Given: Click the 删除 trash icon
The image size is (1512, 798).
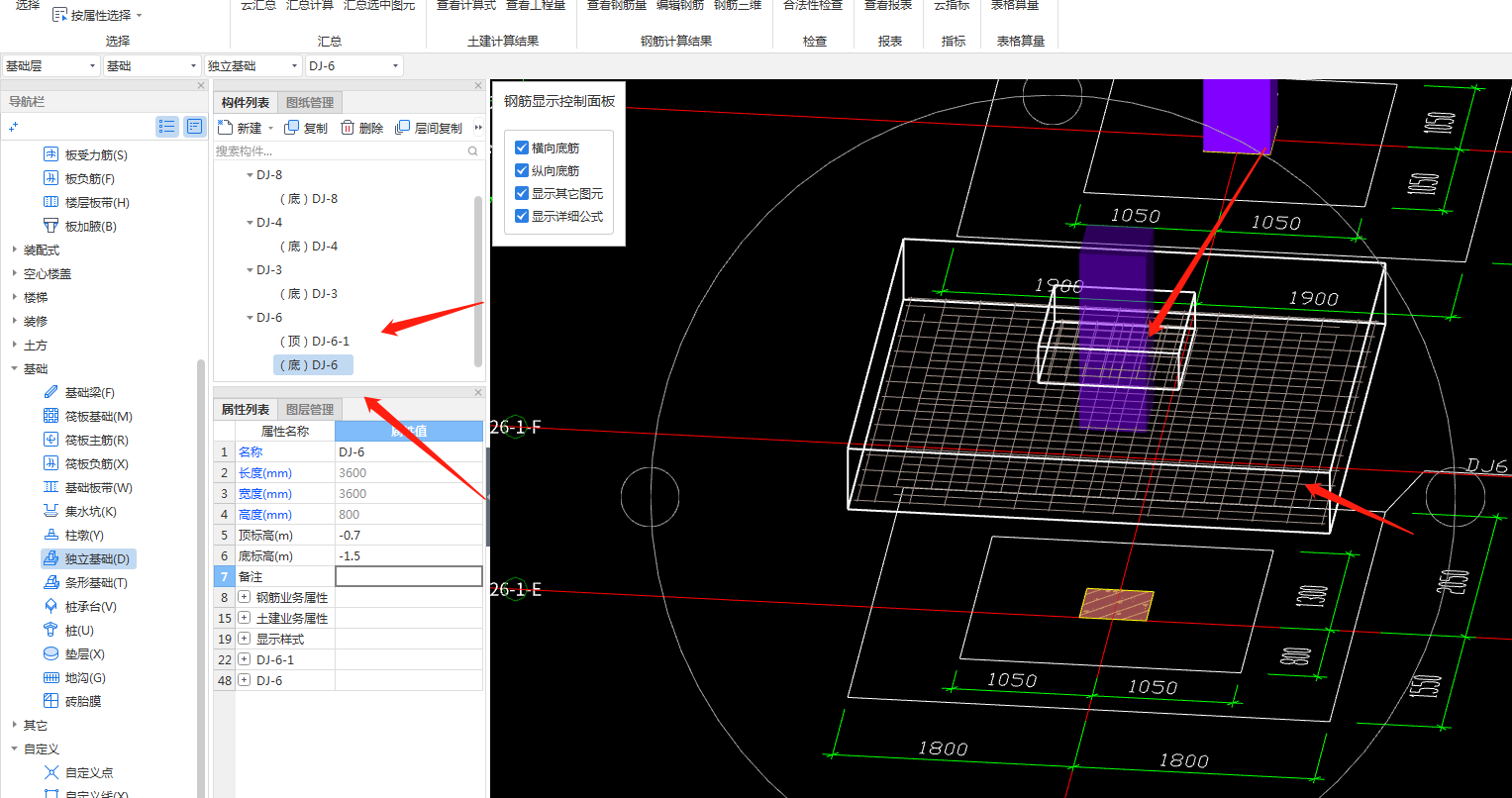Looking at the screenshot, I should [348, 128].
